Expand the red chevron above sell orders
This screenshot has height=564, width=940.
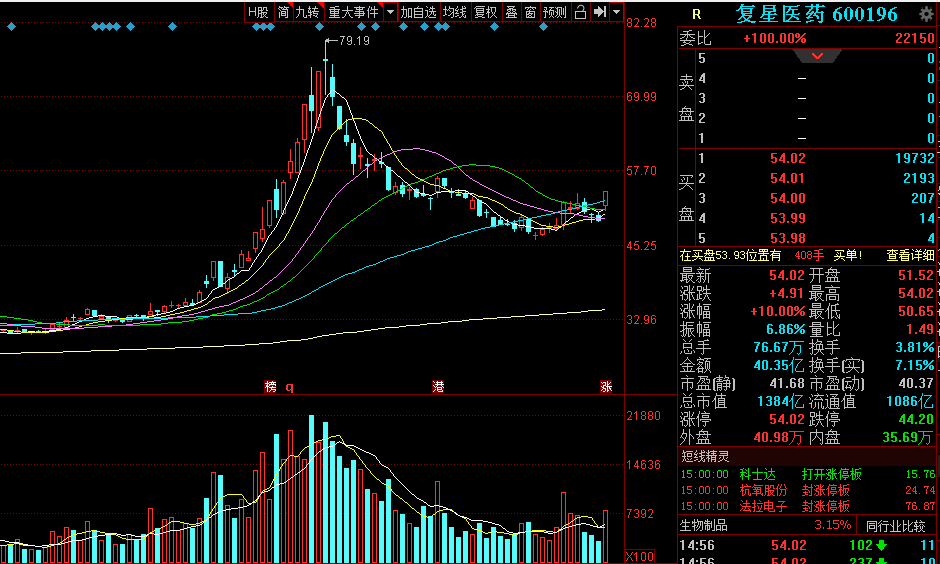coord(817,56)
